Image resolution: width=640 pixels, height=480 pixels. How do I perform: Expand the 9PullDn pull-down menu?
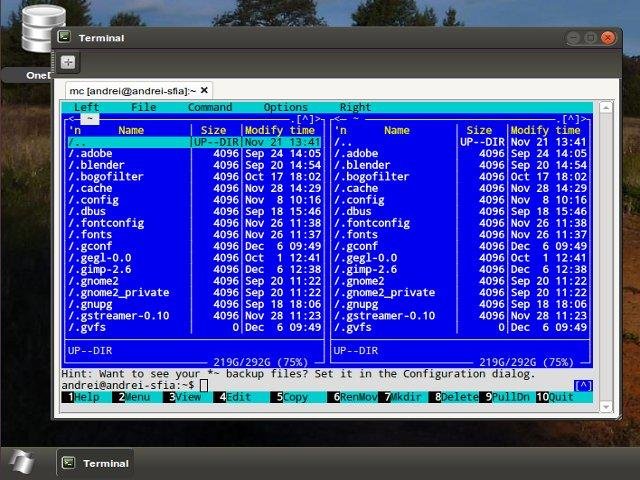click(509, 397)
